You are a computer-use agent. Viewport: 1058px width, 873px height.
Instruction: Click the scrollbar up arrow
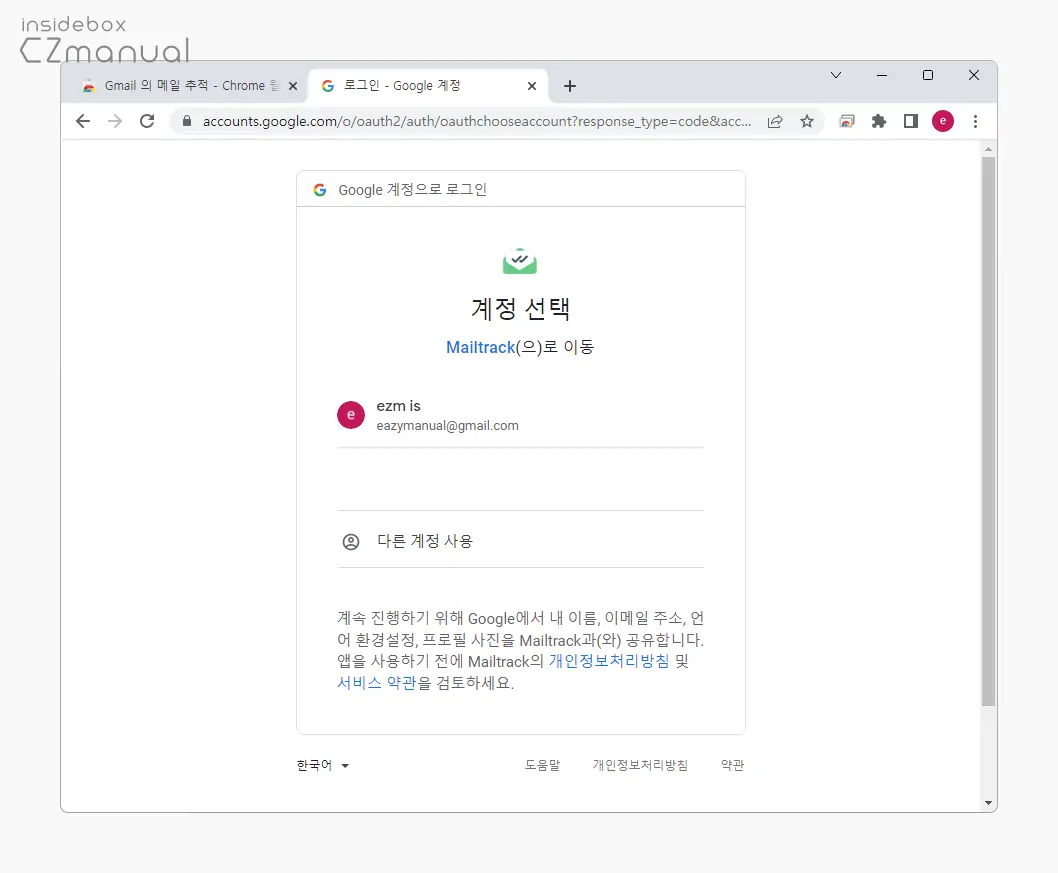point(988,149)
